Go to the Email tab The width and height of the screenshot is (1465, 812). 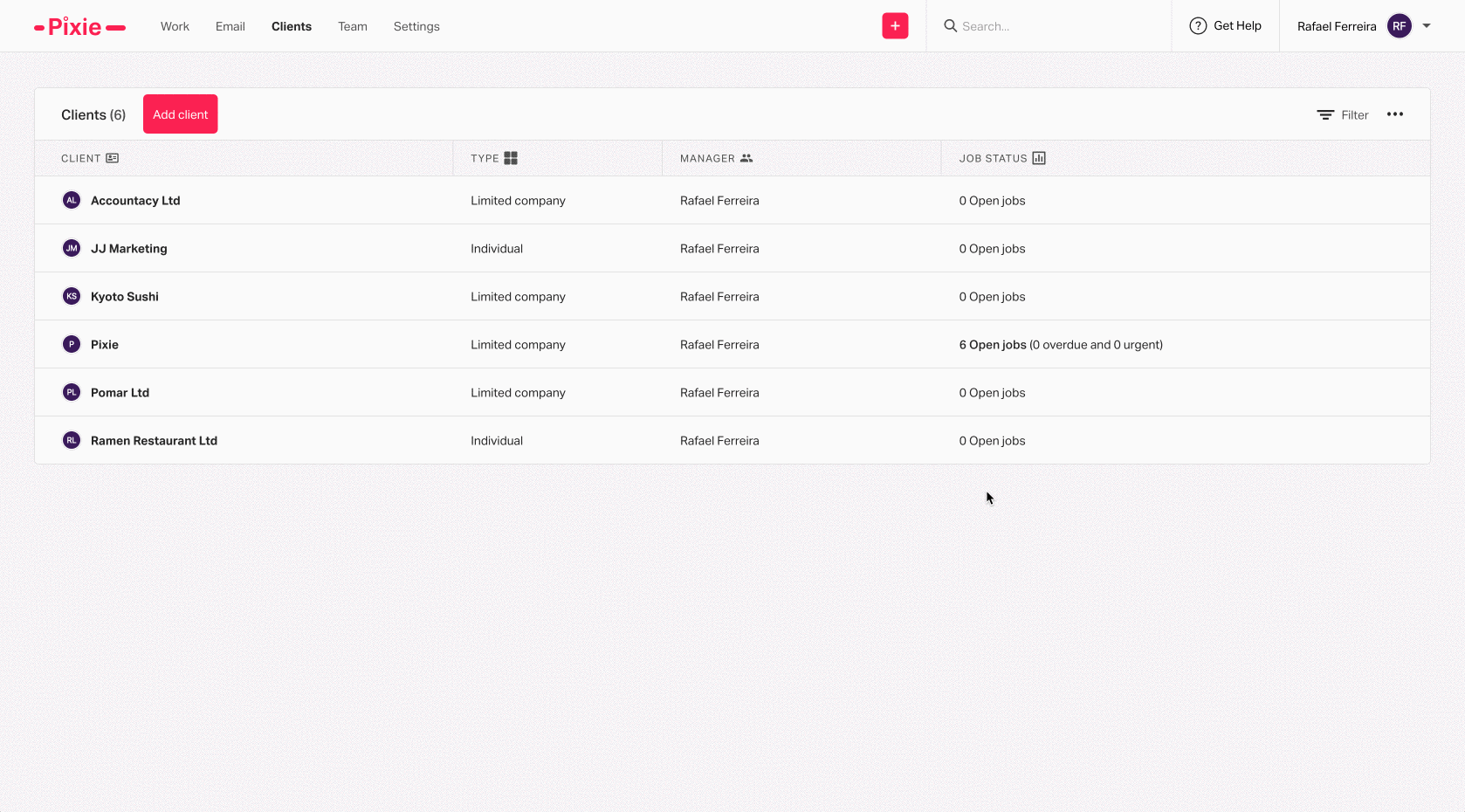(230, 26)
